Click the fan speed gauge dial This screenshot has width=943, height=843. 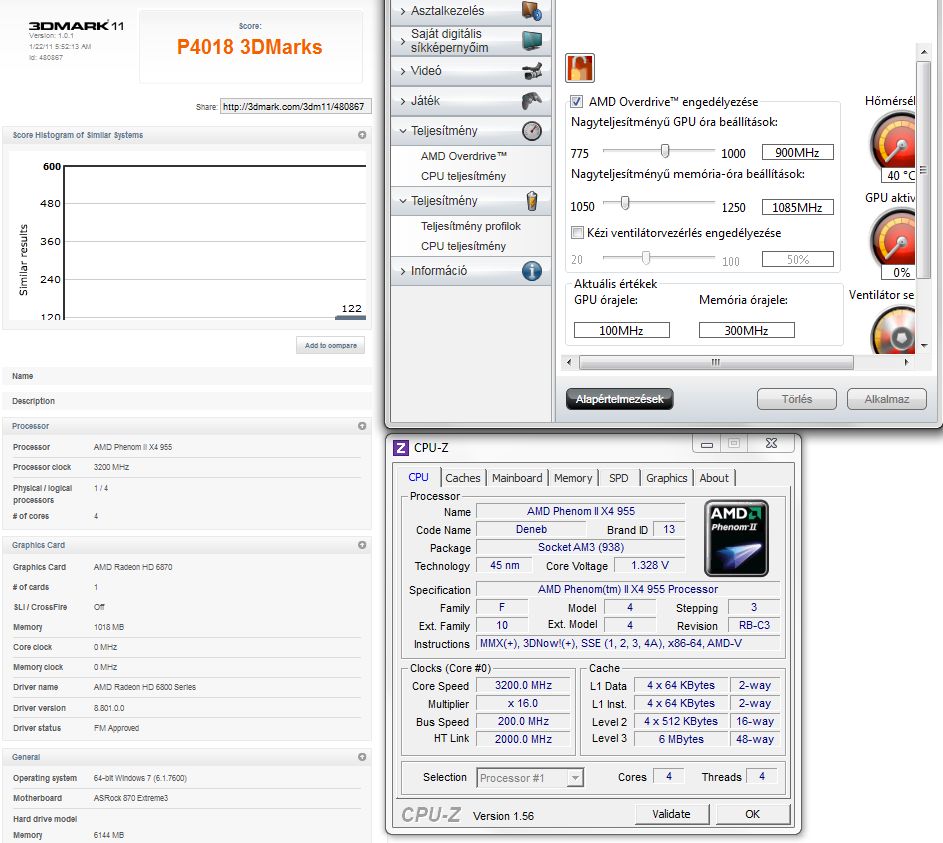click(x=894, y=332)
